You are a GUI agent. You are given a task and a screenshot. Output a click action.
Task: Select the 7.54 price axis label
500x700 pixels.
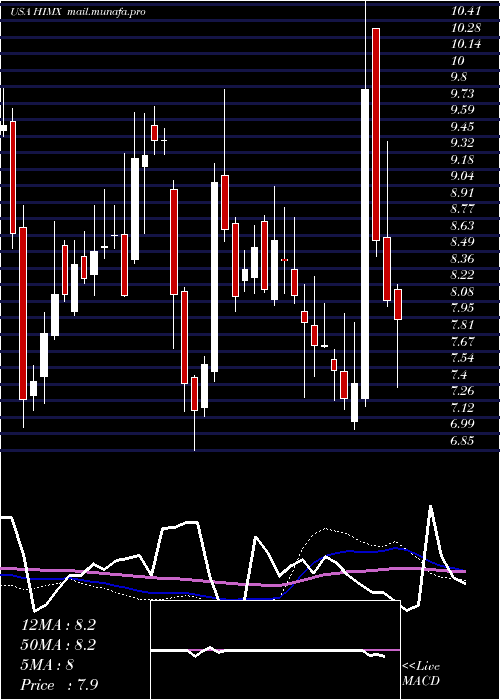(463, 358)
